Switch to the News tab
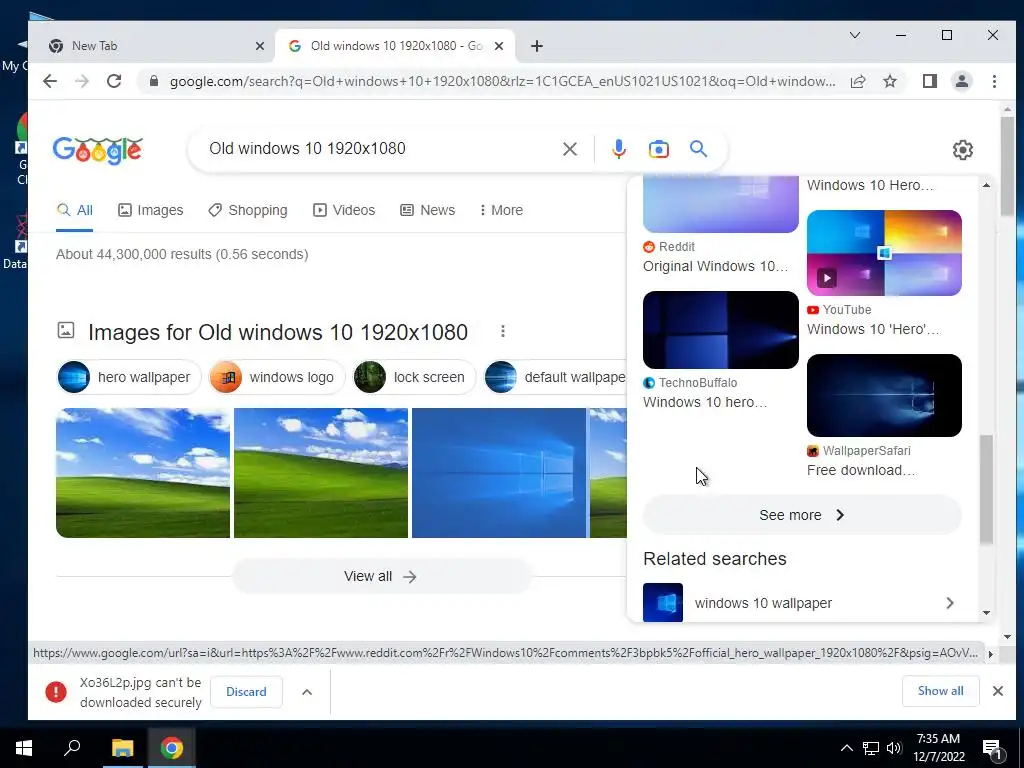Image resolution: width=1024 pixels, height=768 pixels. click(427, 210)
